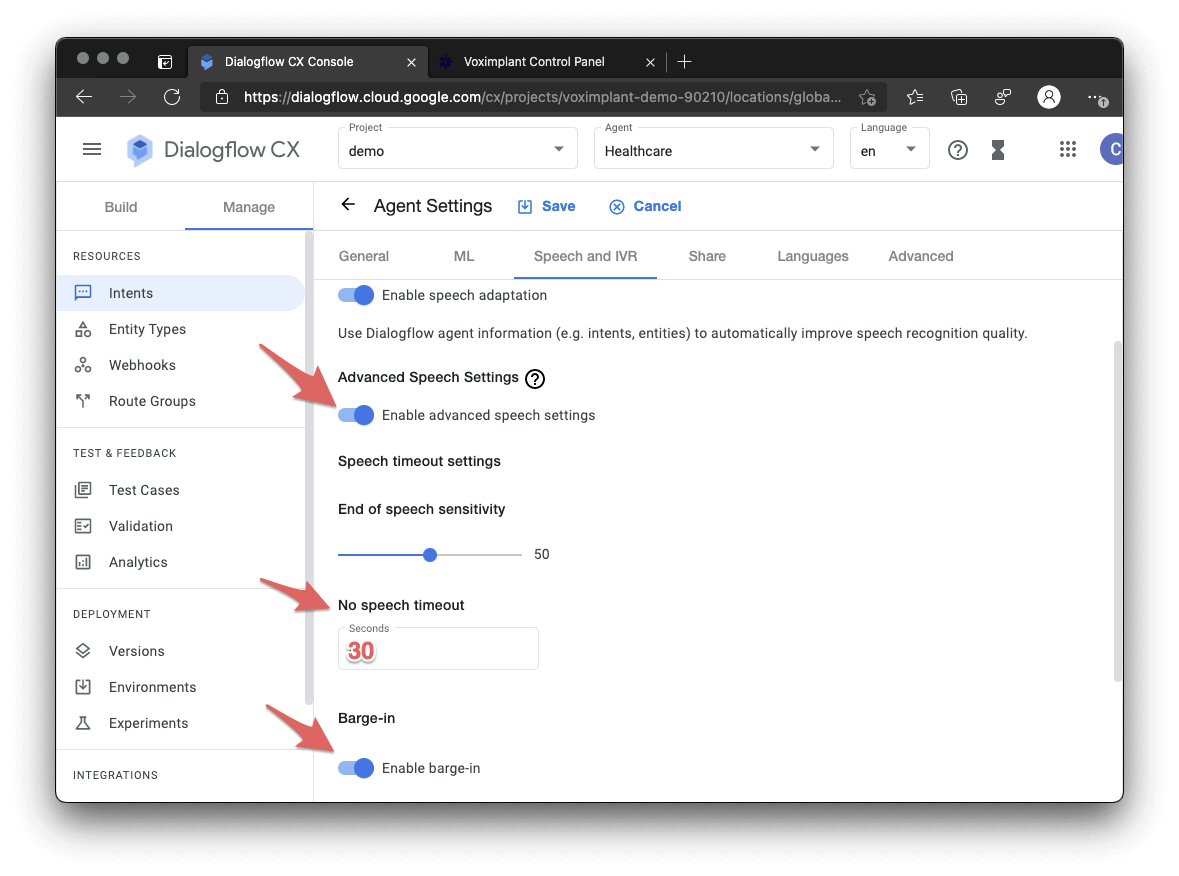This screenshot has width=1179, height=876.
Task: Open the Agent Healthcare dropdown
Action: (713, 148)
